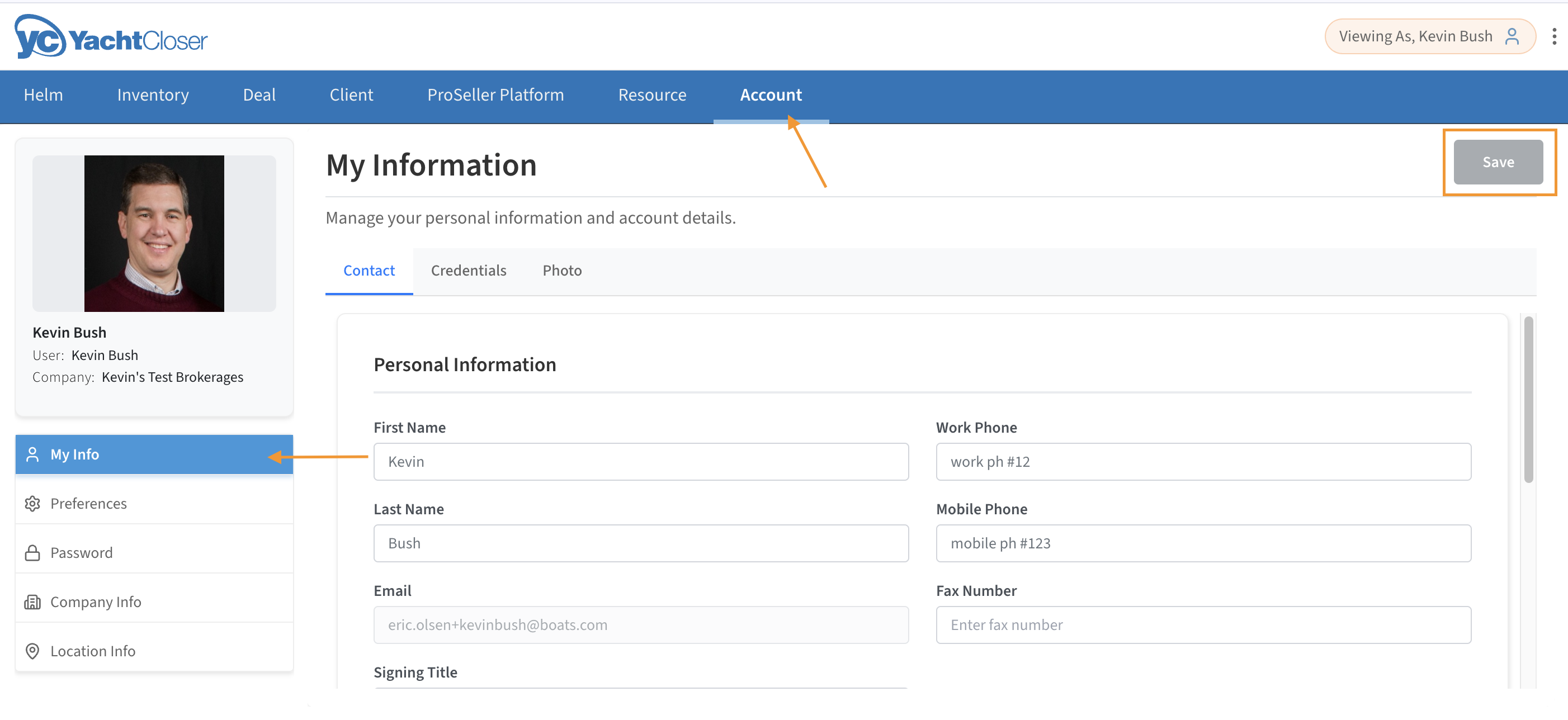The width and height of the screenshot is (1568, 720).
Task: Open the three-dot kebab menu
Action: pos(1554,36)
